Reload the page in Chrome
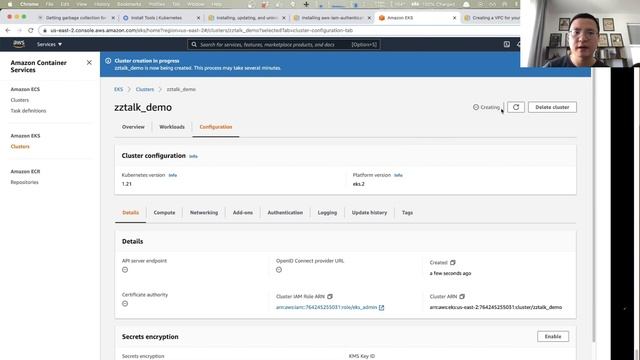Screen dimensions: 640x360 (x=31, y=30)
